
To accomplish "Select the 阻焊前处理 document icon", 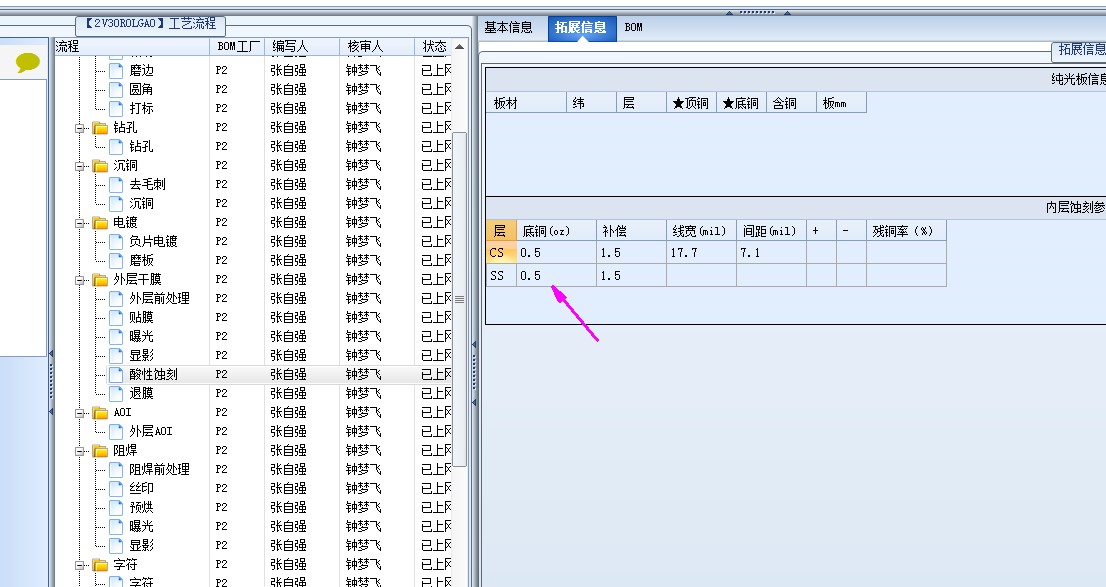I will pyautogui.click(x=116, y=469).
